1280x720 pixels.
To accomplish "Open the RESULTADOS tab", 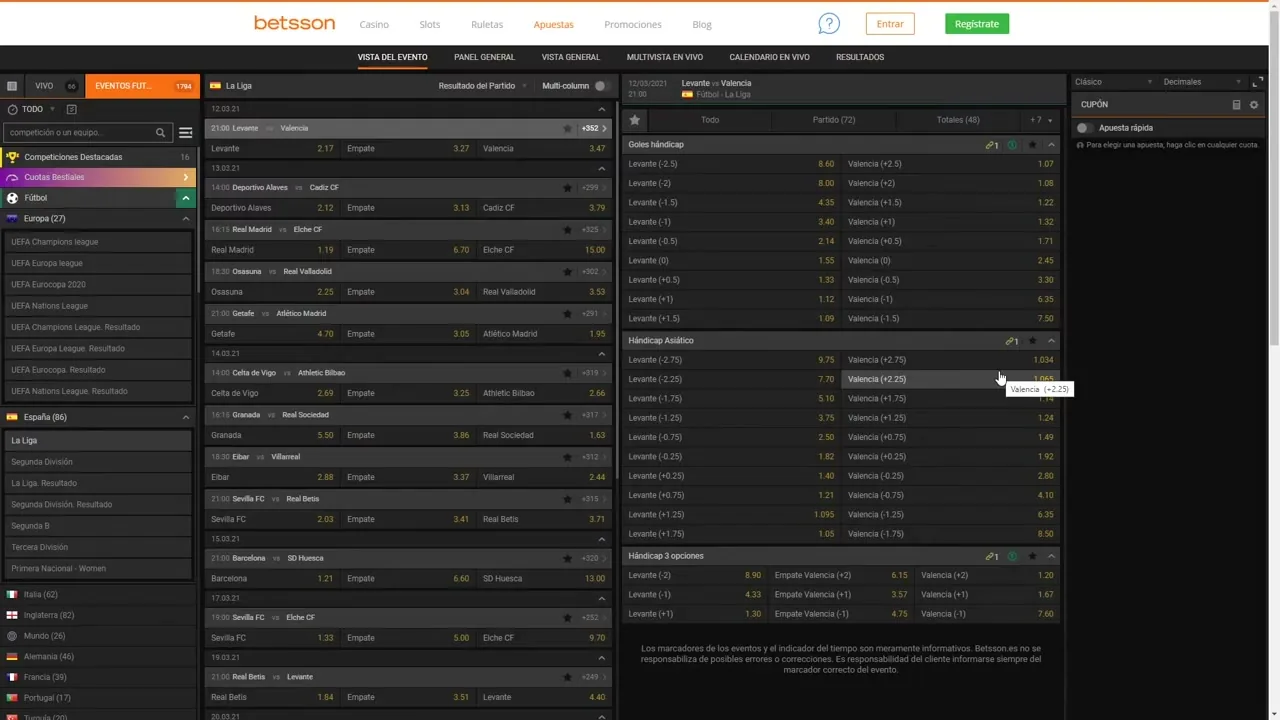I will 860,57.
